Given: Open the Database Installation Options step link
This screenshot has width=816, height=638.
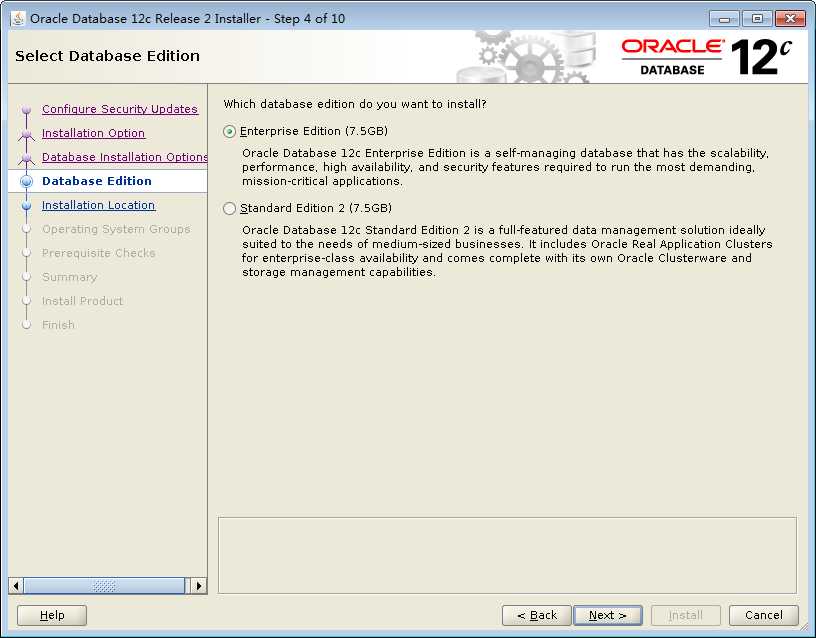Looking at the screenshot, I should point(124,157).
